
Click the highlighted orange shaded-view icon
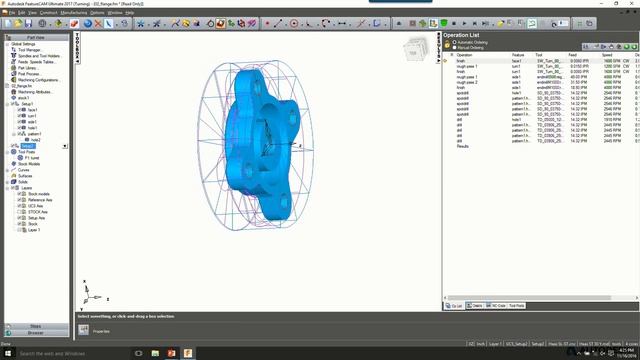(x=220, y=24)
